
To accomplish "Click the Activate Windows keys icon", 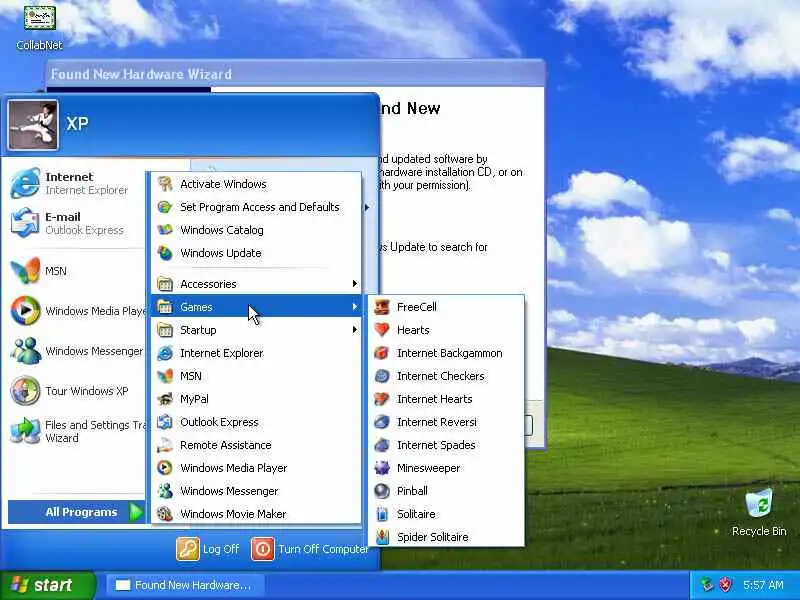I will [165, 184].
